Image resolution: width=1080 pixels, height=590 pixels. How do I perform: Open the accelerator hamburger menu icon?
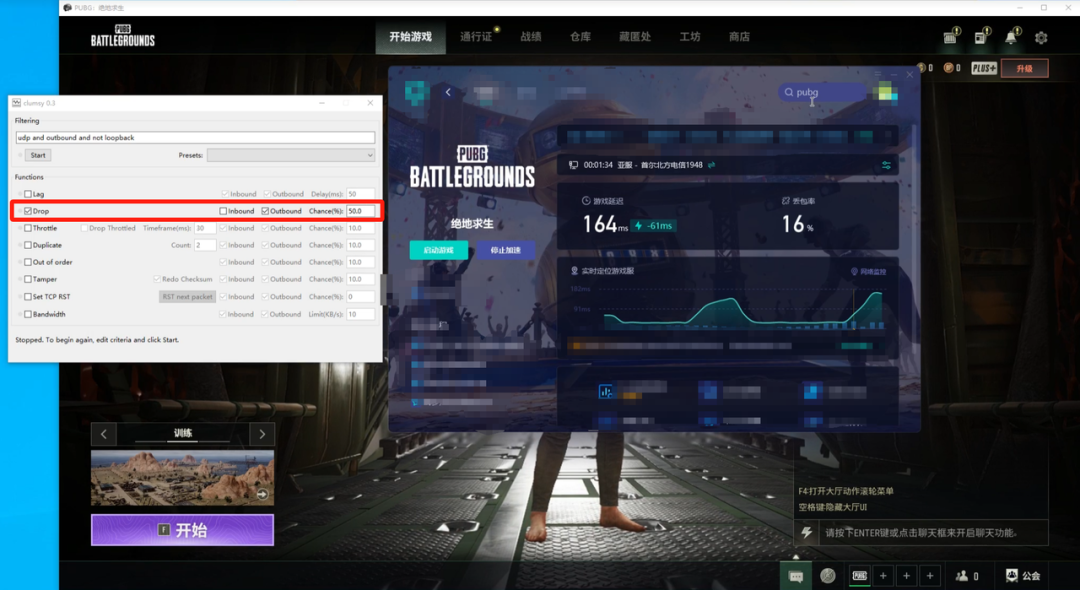(x=878, y=74)
